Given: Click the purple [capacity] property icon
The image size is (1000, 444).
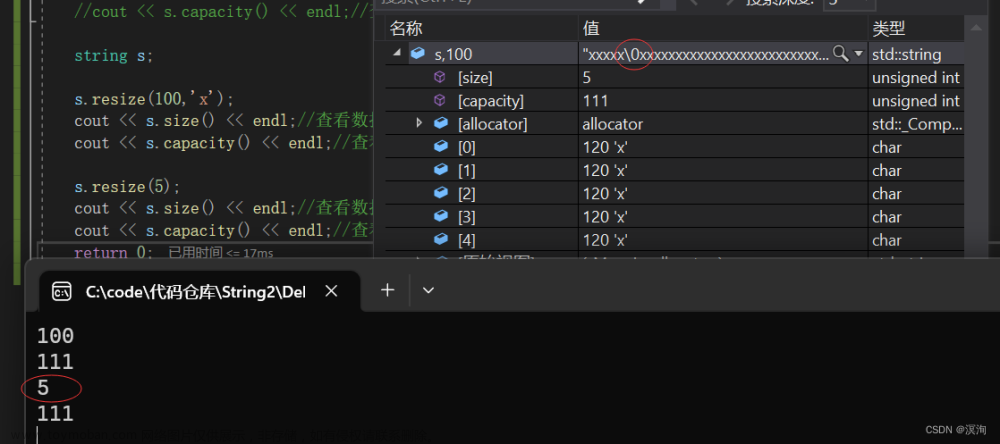Looking at the screenshot, I should (439, 100).
